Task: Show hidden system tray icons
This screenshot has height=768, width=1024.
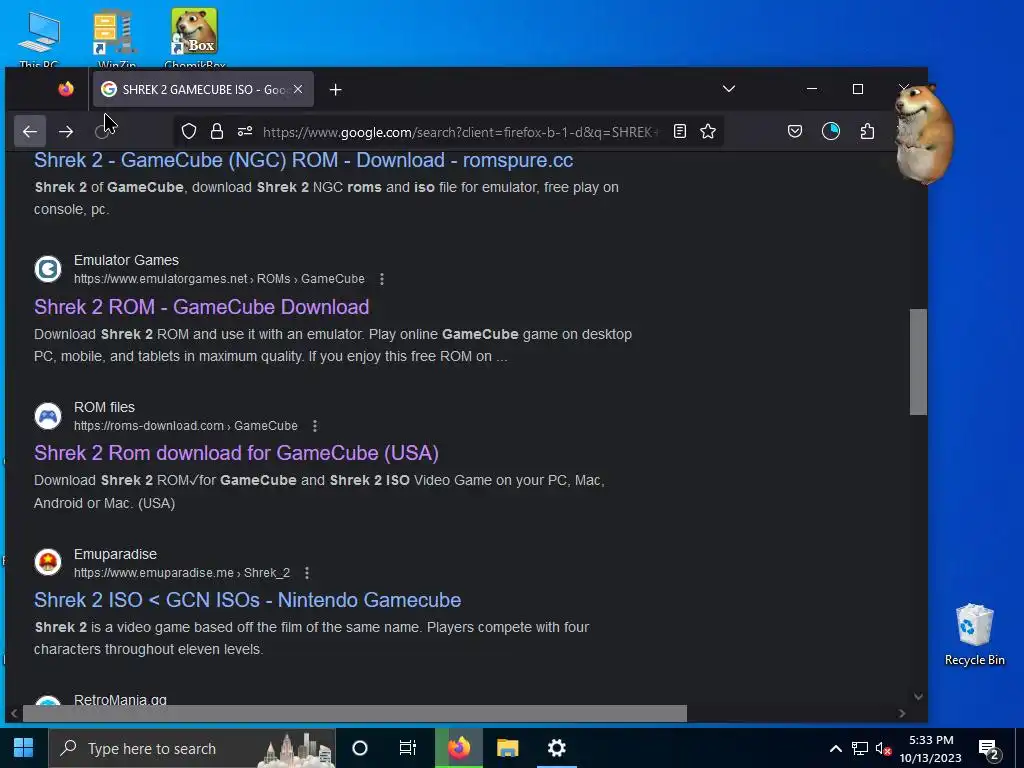Action: (x=835, y=748)
